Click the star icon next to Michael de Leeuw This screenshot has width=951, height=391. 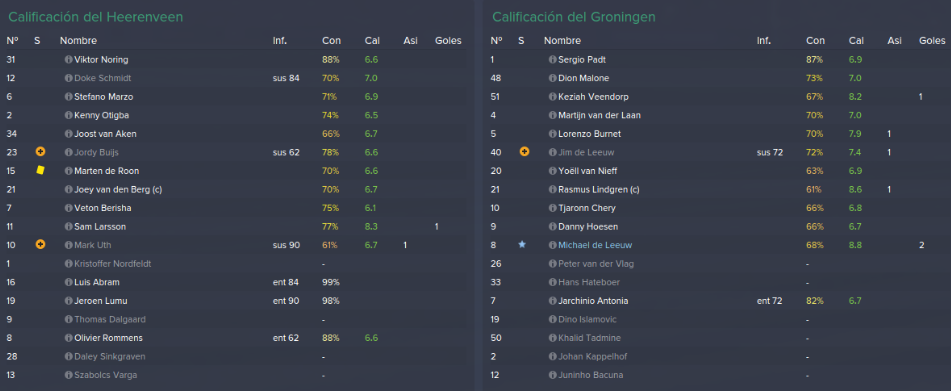pyautogui.click(x=522, y=245)
